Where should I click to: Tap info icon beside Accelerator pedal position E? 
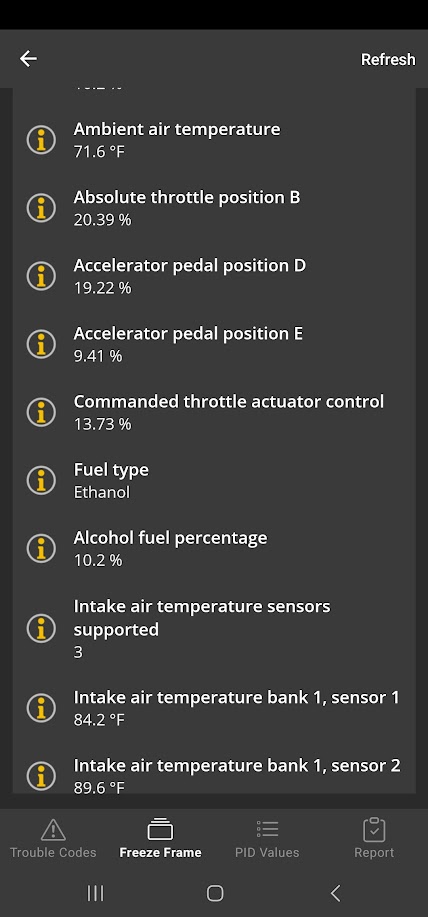(x=42, y=344)
